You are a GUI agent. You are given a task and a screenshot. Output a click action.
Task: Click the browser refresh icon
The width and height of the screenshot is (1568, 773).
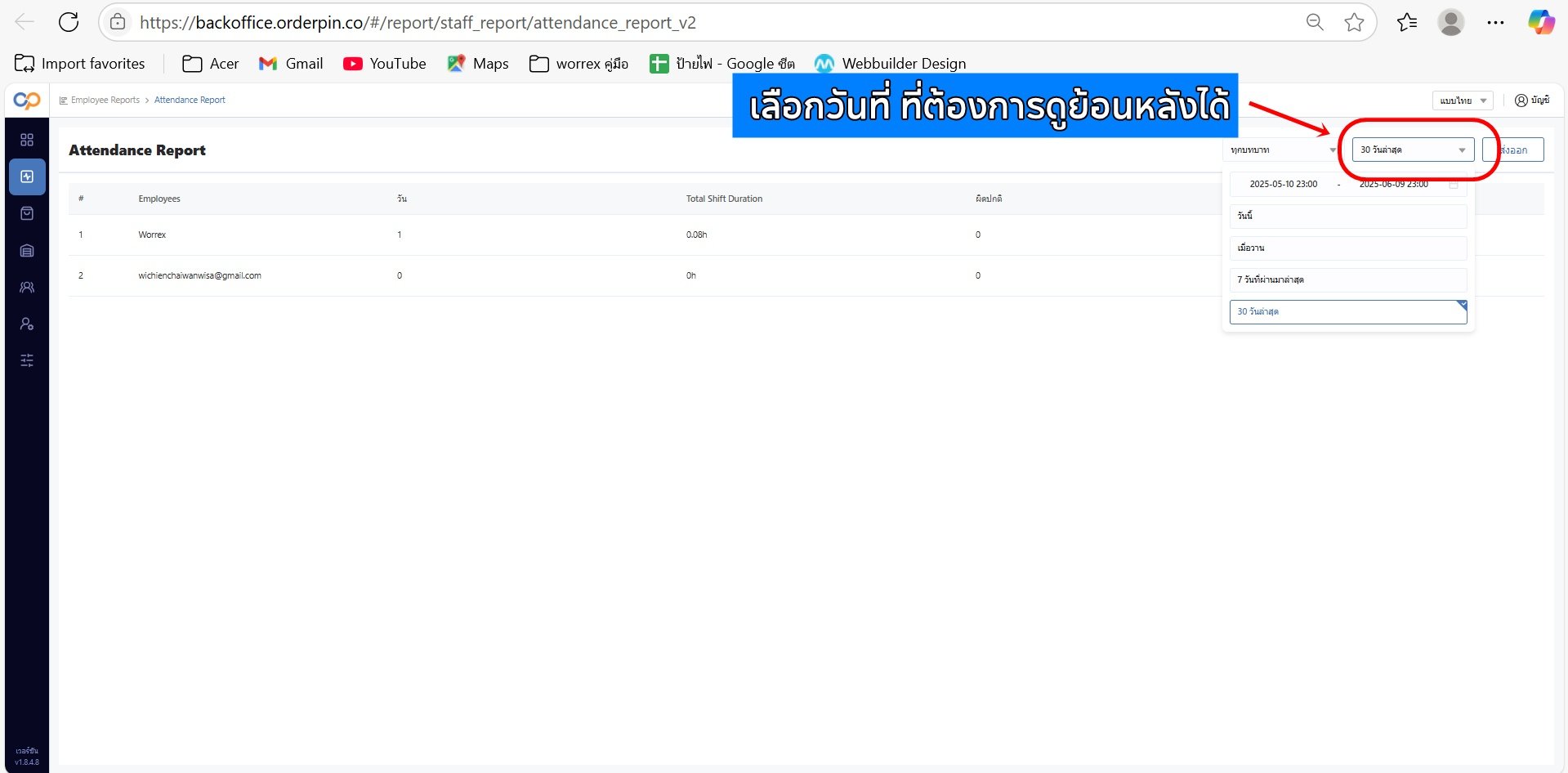click(x=69, y=22)
